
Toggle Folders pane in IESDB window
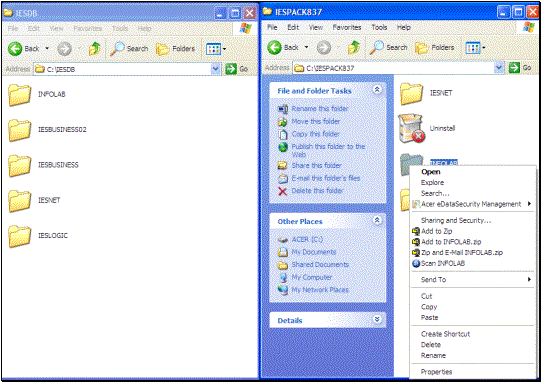point(176,49)
